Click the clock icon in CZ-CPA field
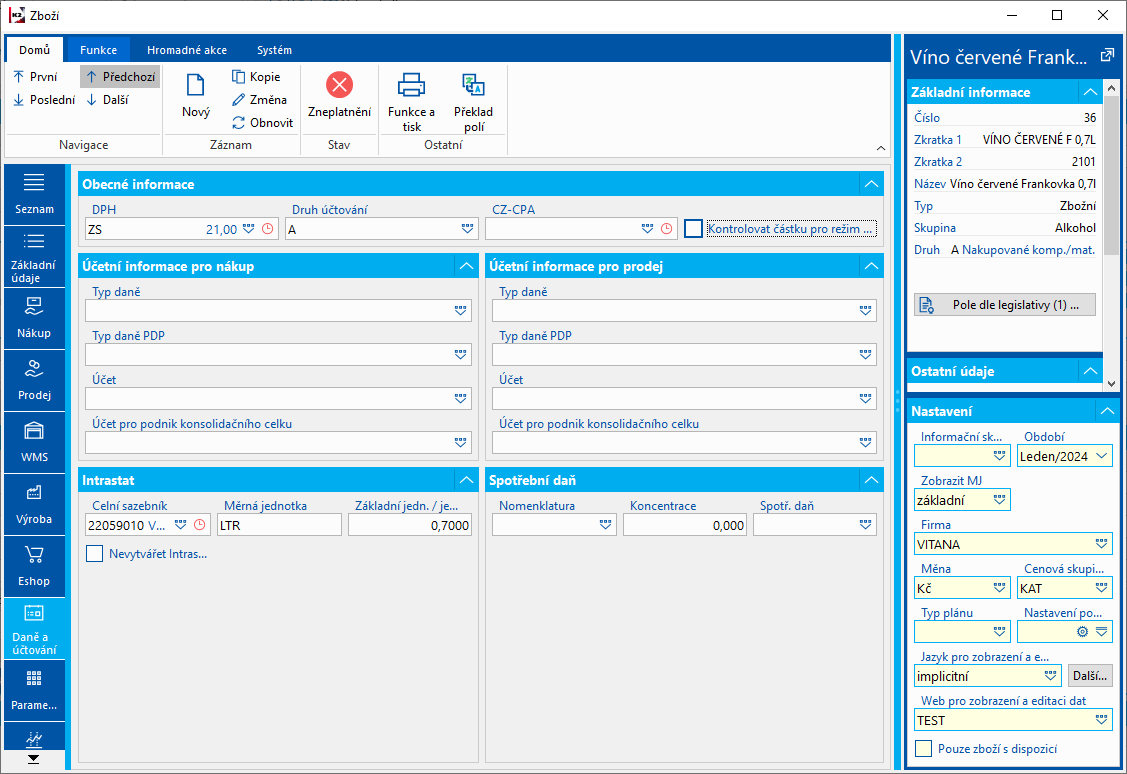Screen dimensions: 1127x774 pos(667,229)
